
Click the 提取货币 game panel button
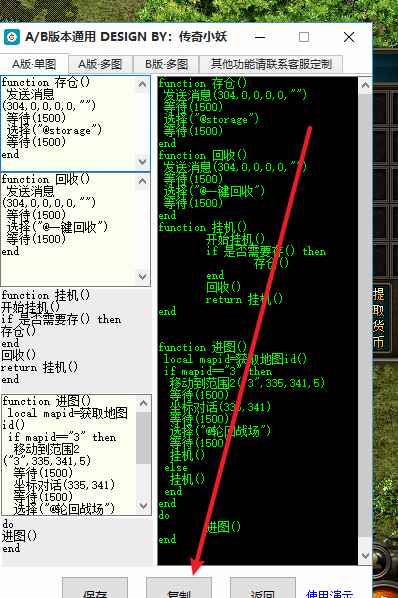coord(379,318)
